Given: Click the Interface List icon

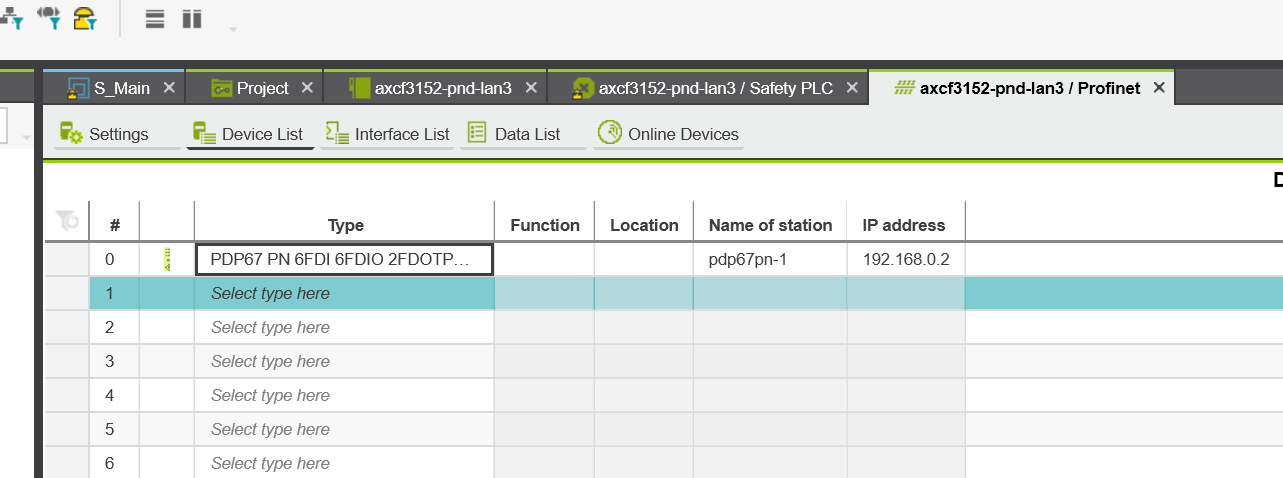Looking at the screenshot, I should click(x=337, y=133).
